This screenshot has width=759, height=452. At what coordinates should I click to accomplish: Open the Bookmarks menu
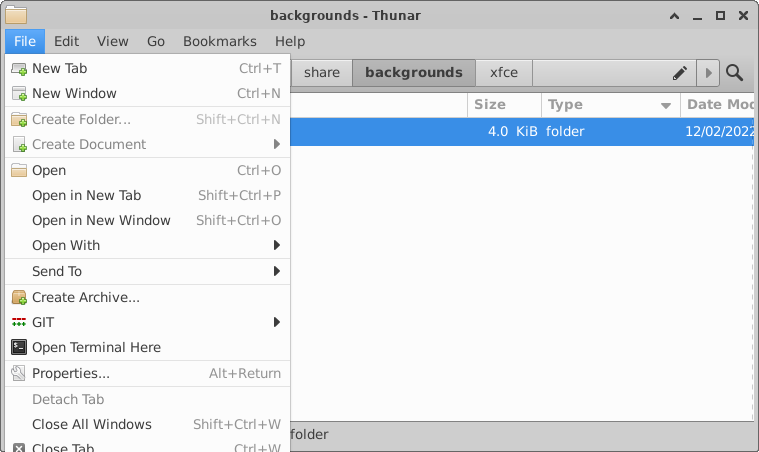220,41
